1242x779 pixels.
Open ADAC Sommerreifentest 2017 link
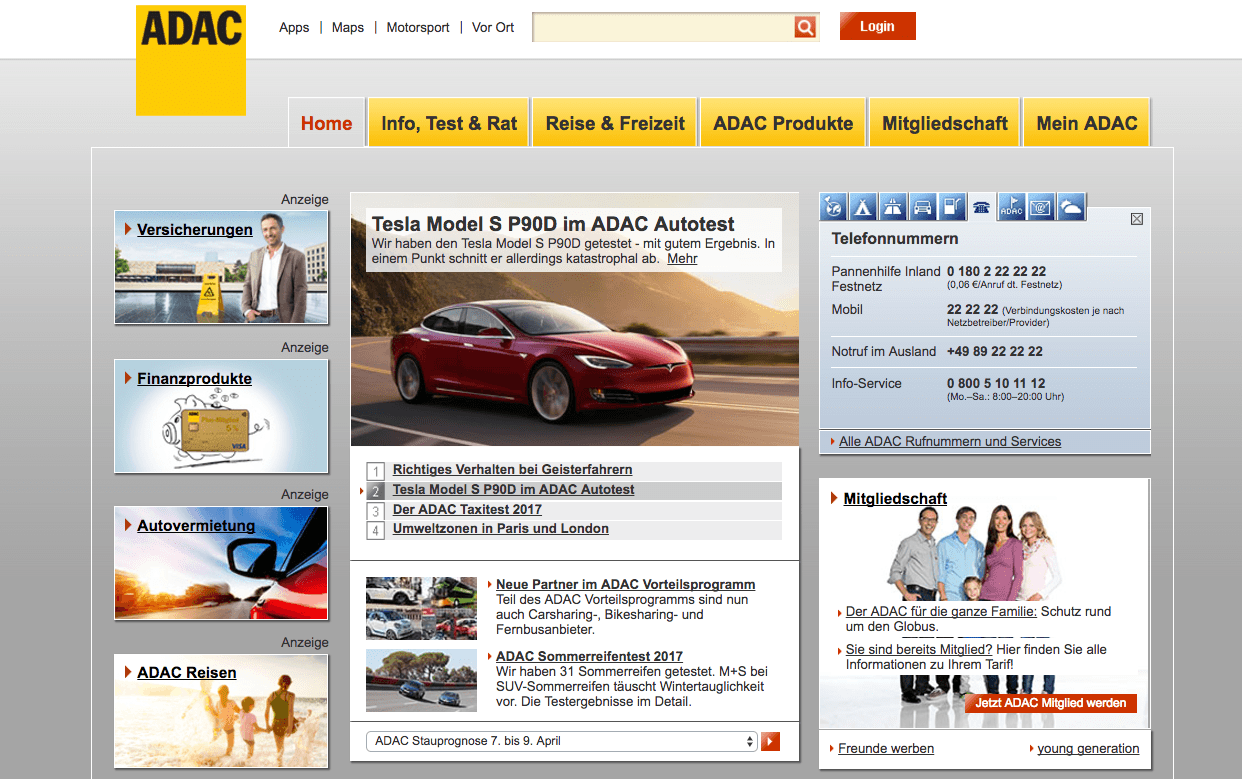point(589,656)
